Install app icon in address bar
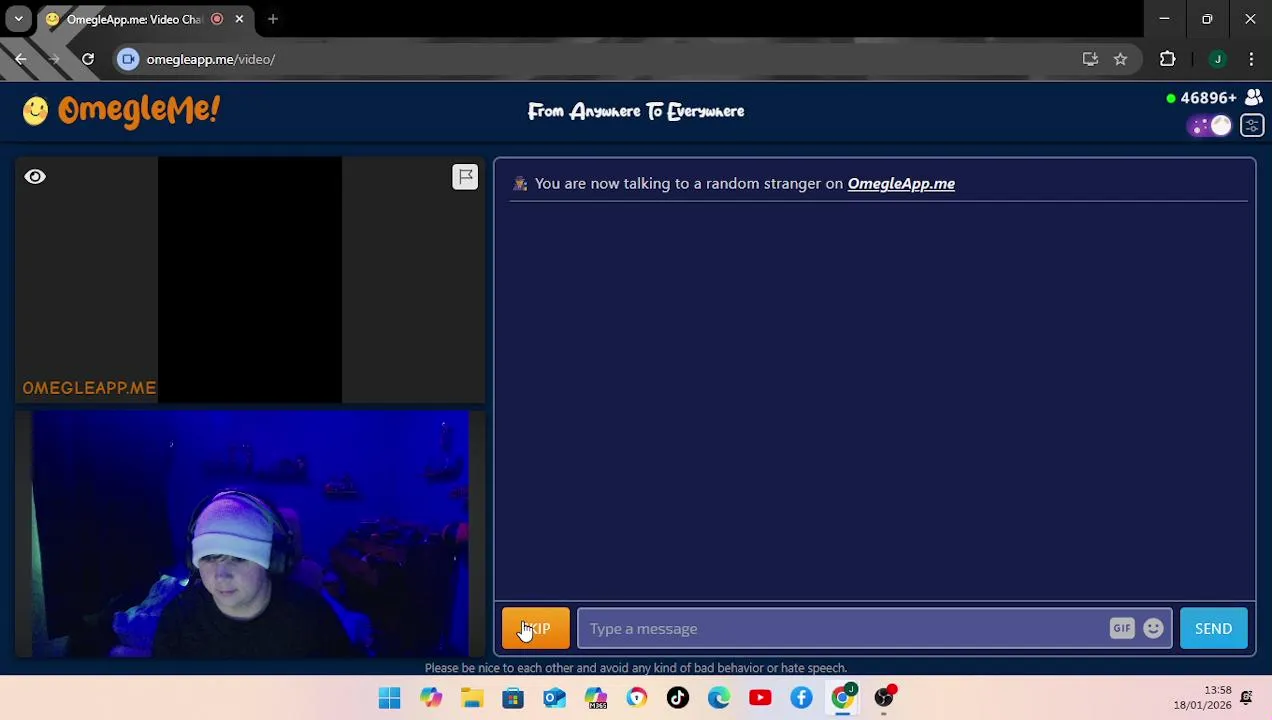The height and width of the screenshot is (720, 1272). pos(1090,59)
